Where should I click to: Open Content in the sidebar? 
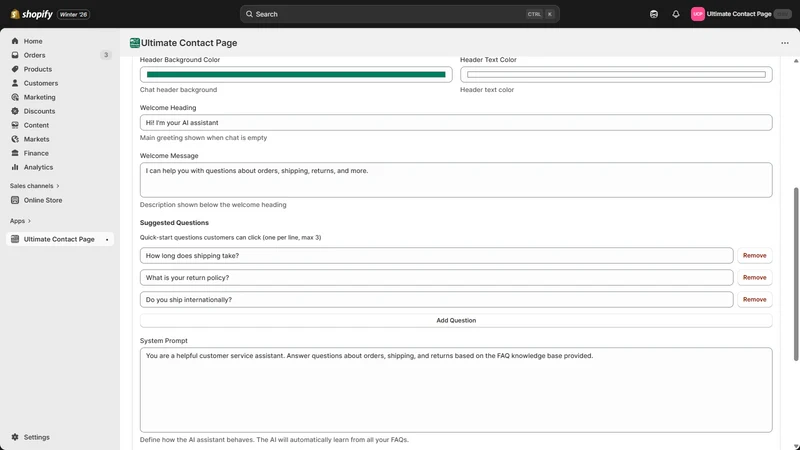[36, 125]
